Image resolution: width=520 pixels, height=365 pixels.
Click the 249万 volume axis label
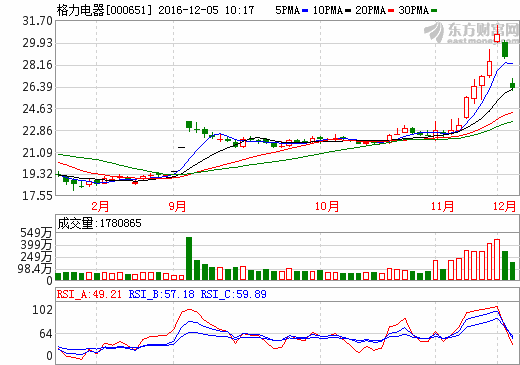(x=36, y=257)
